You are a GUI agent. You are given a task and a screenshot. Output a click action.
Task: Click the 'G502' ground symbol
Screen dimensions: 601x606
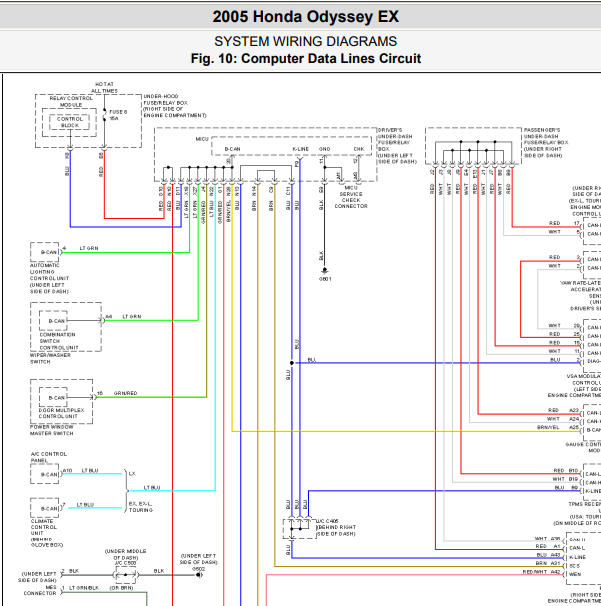(199, 575)
